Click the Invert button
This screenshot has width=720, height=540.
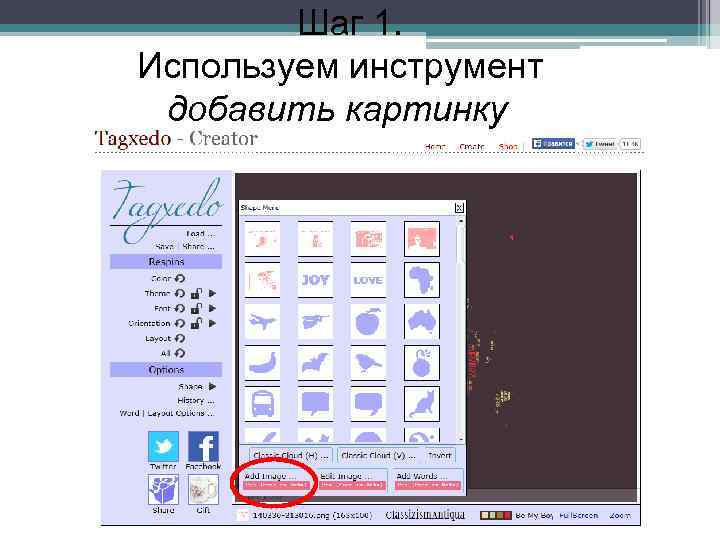(439, 456)
